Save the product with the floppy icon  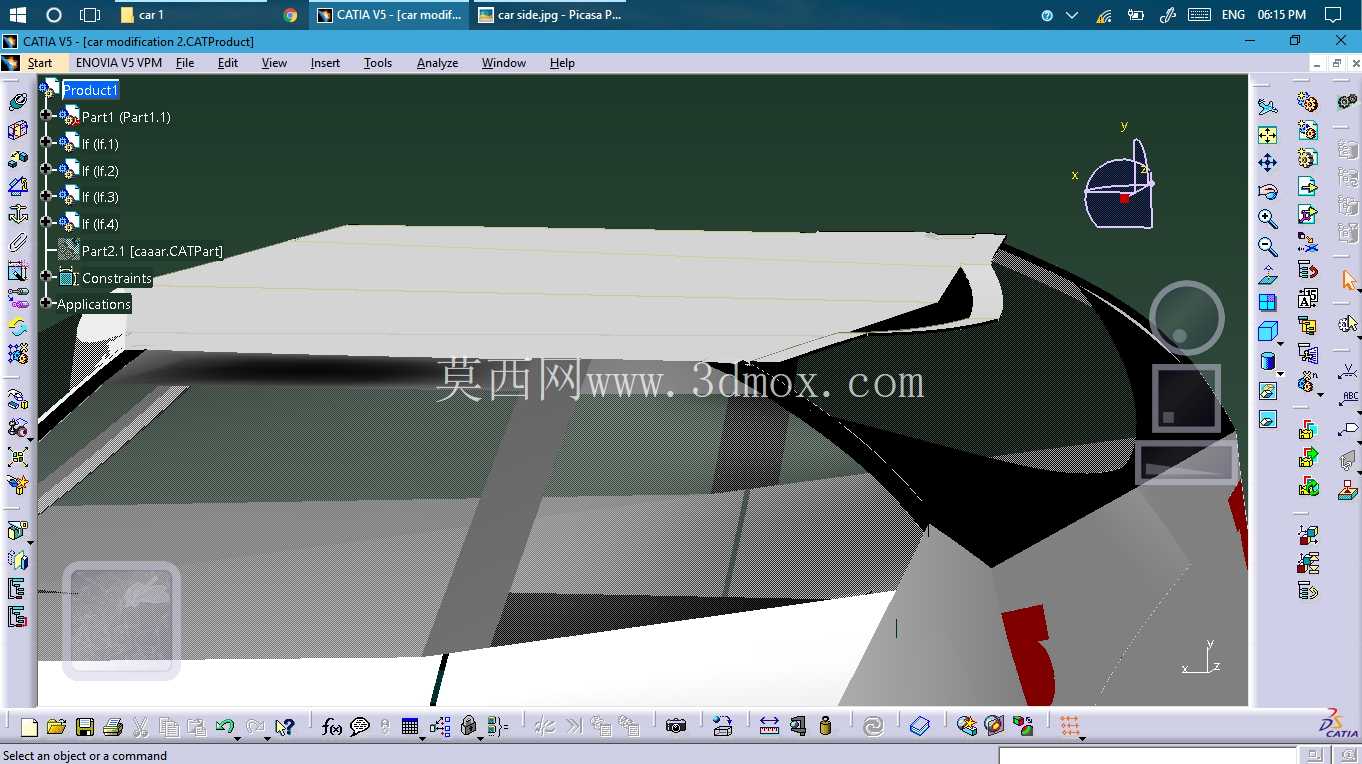[85, 727]
